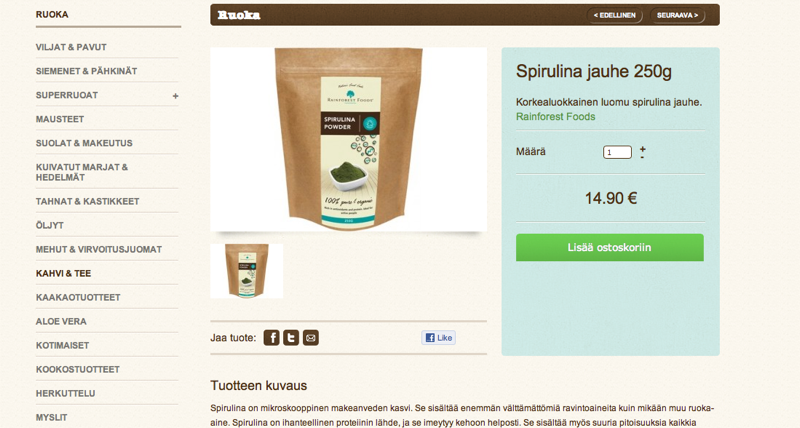Viewport: 800px width, 428px height.
Task: Expand the Superruoat category plus icon
Action: (x=176, y=96)
